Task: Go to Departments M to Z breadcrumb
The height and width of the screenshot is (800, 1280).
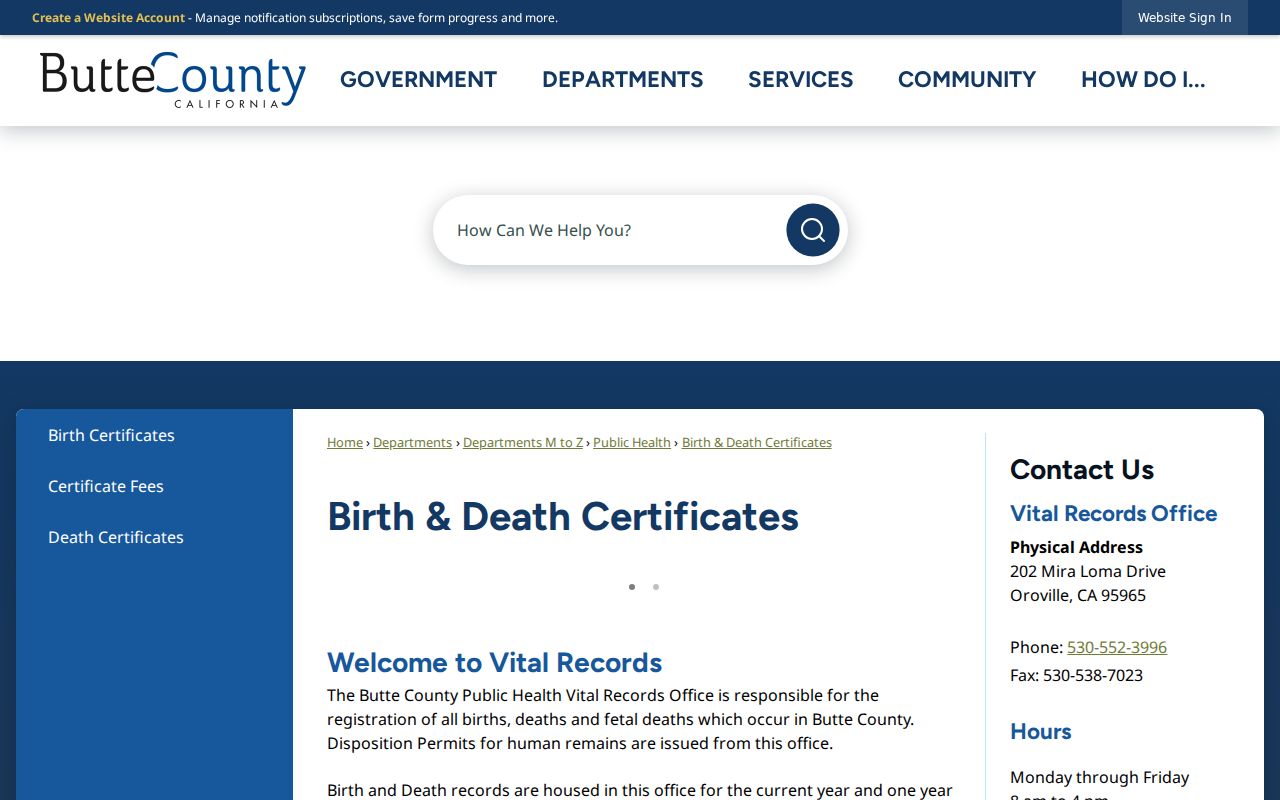Action: tap(523, 442)
